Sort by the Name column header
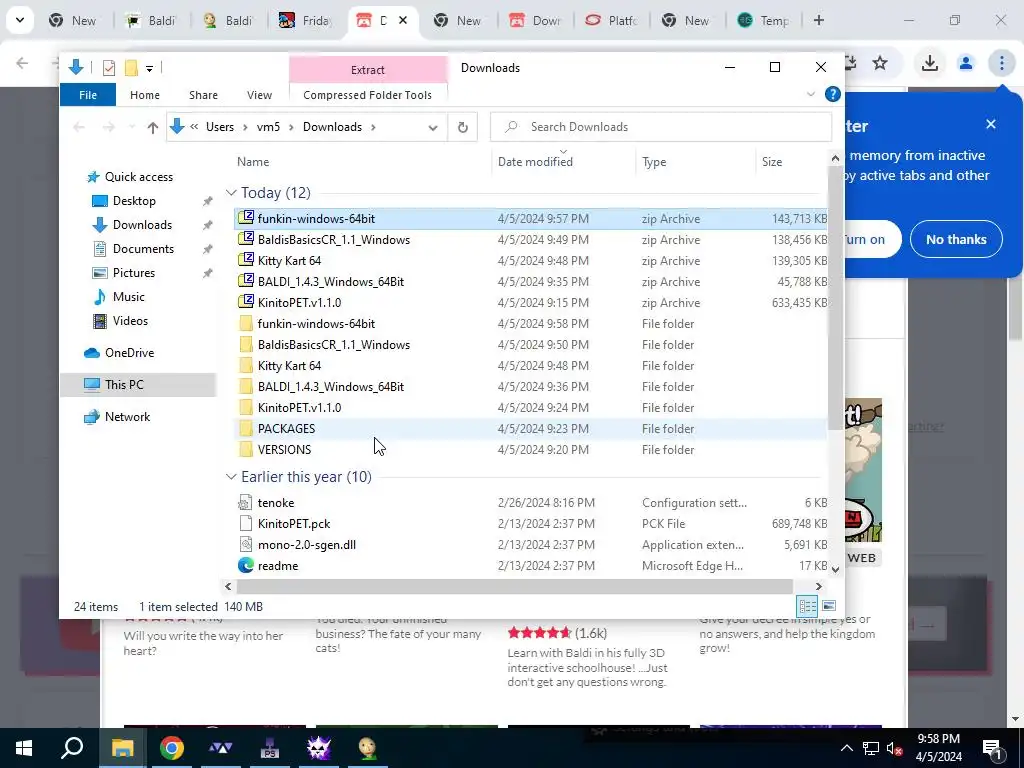The height and width of the screenshot is (768, 1024). 253,161
